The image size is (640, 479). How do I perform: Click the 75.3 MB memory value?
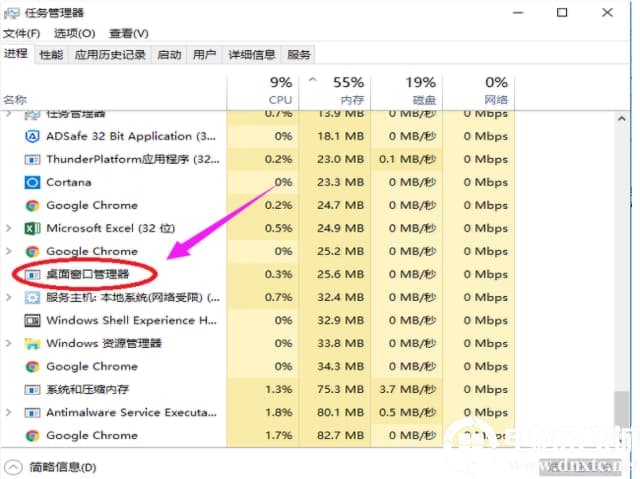[340, 390]
